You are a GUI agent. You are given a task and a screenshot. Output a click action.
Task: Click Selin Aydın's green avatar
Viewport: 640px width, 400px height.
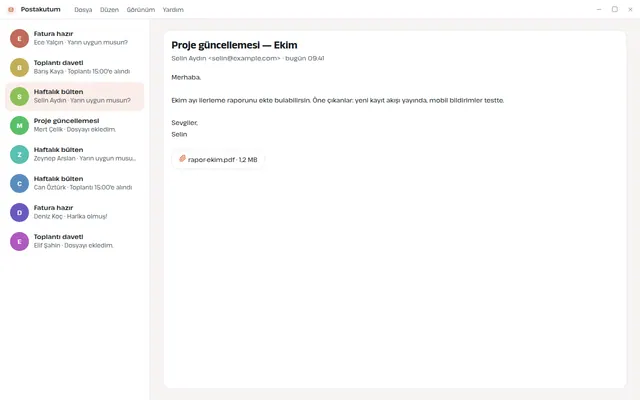tap(19, 96)
